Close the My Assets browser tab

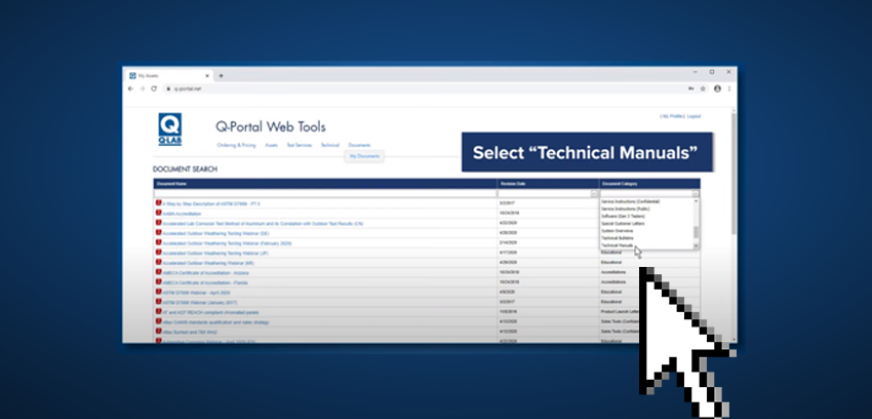(x=207, y=76)
